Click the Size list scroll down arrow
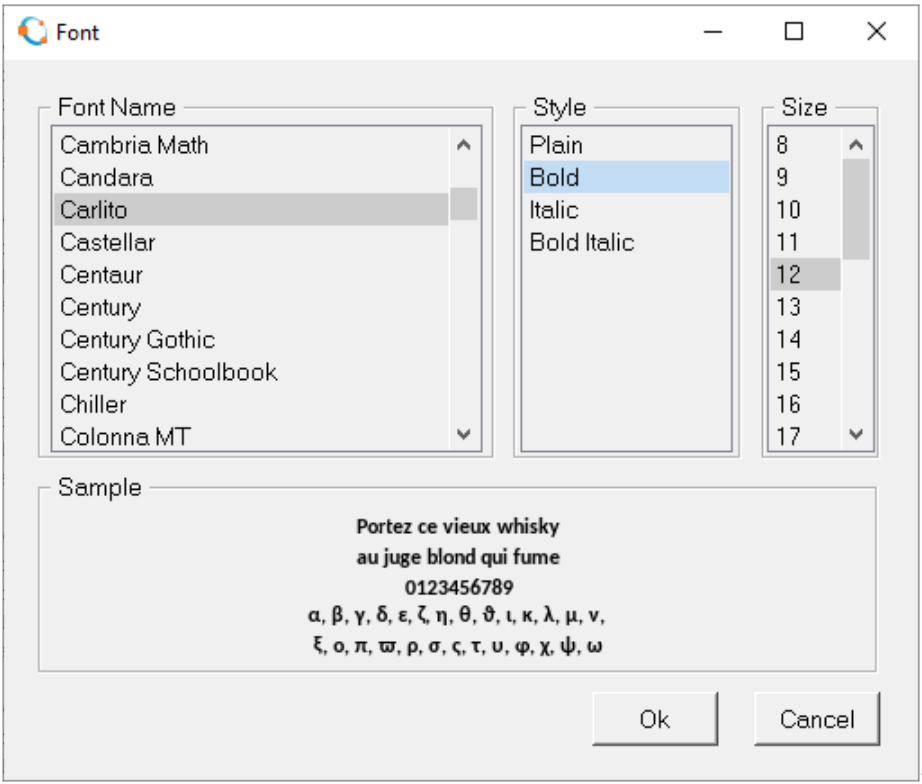This screenshot has height=784, width=922. [x=856, y=435]
